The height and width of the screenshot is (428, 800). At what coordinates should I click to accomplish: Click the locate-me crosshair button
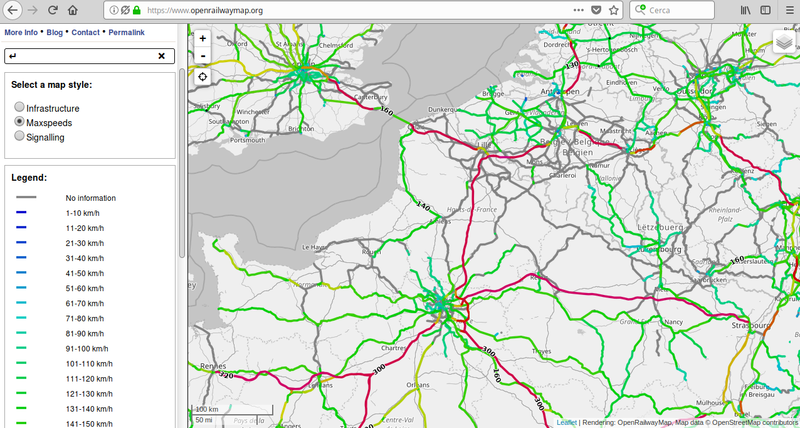click(203, 77)
